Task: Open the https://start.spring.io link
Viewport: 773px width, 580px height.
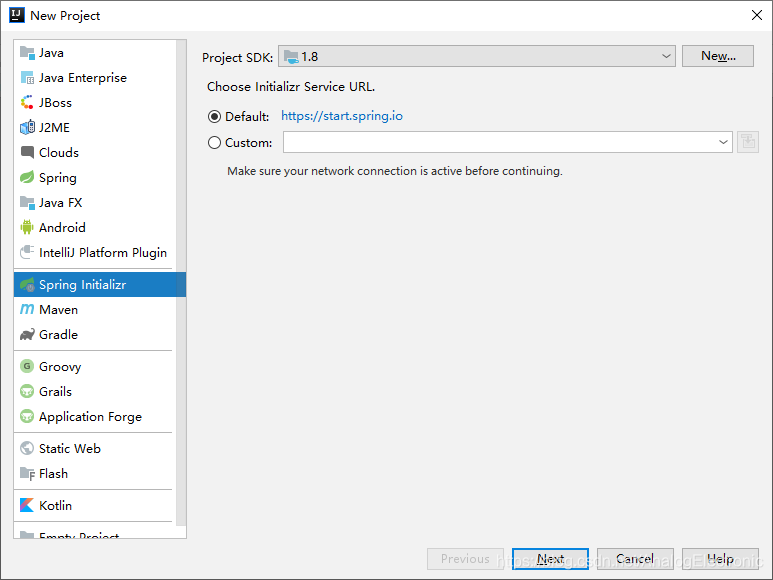Action: point(342,116)
